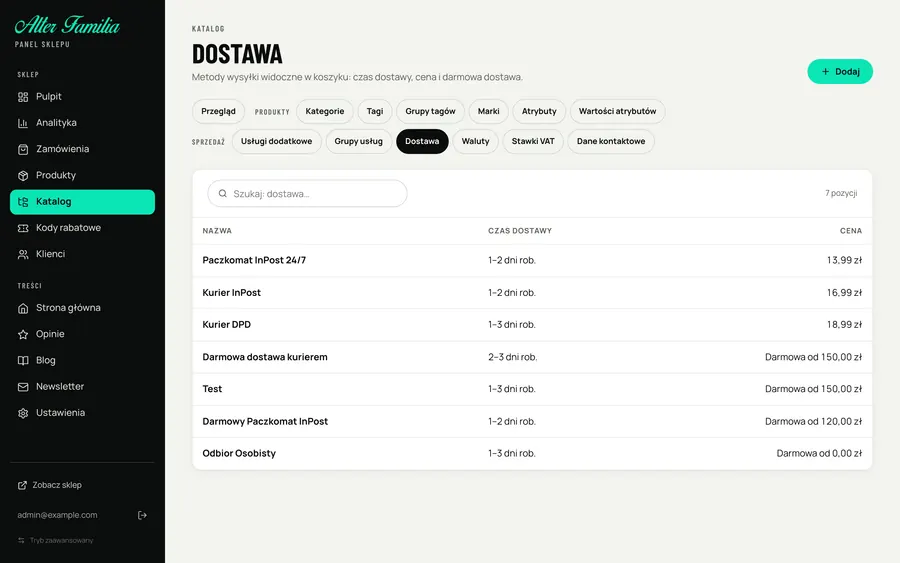900x563 pixels.
Task: Click the Pulpit dashboard grid icon
Action: tap(23, 97)
